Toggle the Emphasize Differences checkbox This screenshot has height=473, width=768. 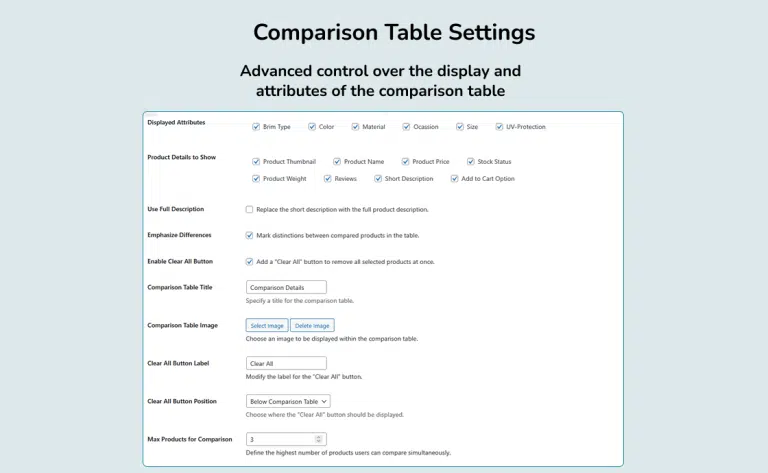(x=249, y=235)
